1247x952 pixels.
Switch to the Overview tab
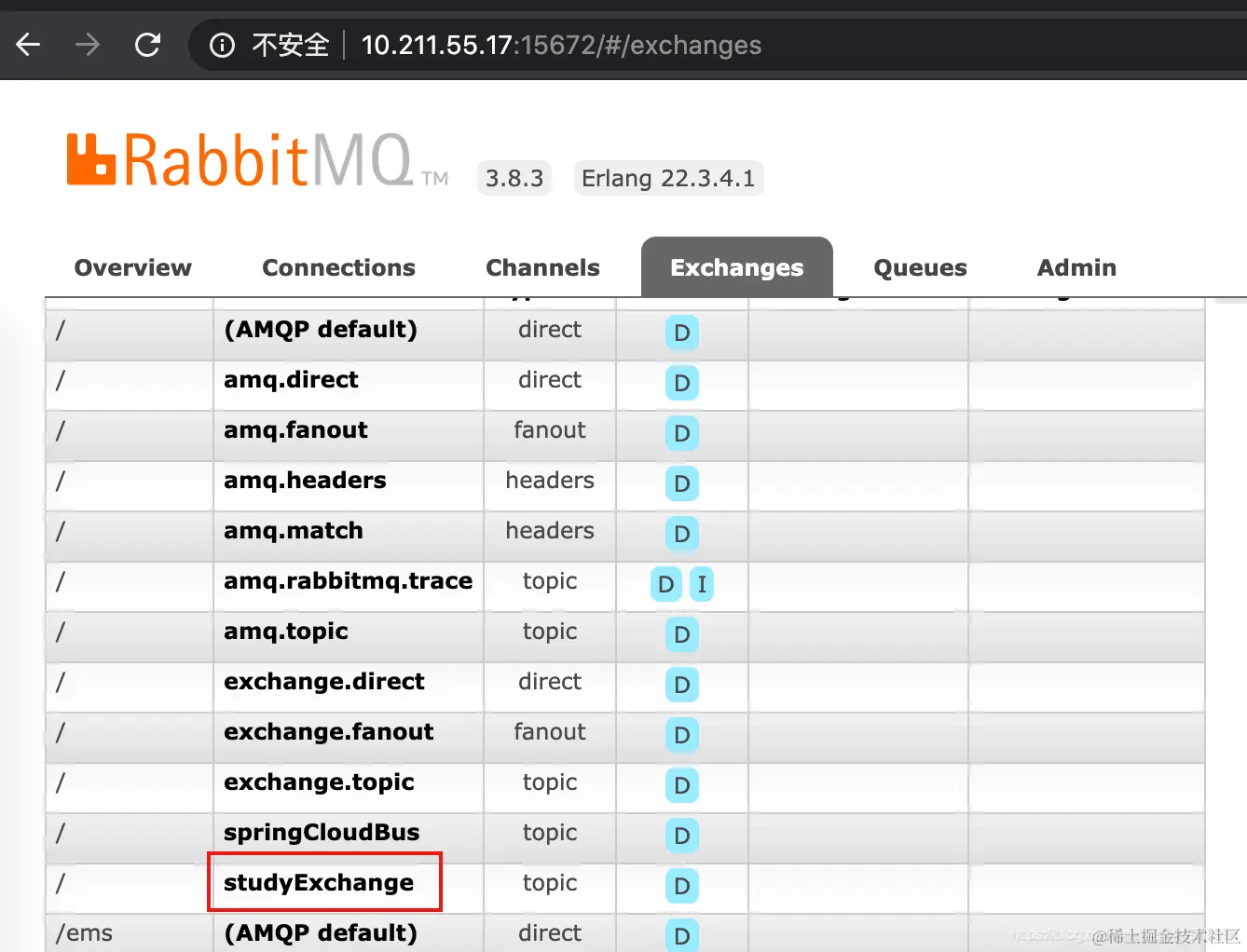132,267
